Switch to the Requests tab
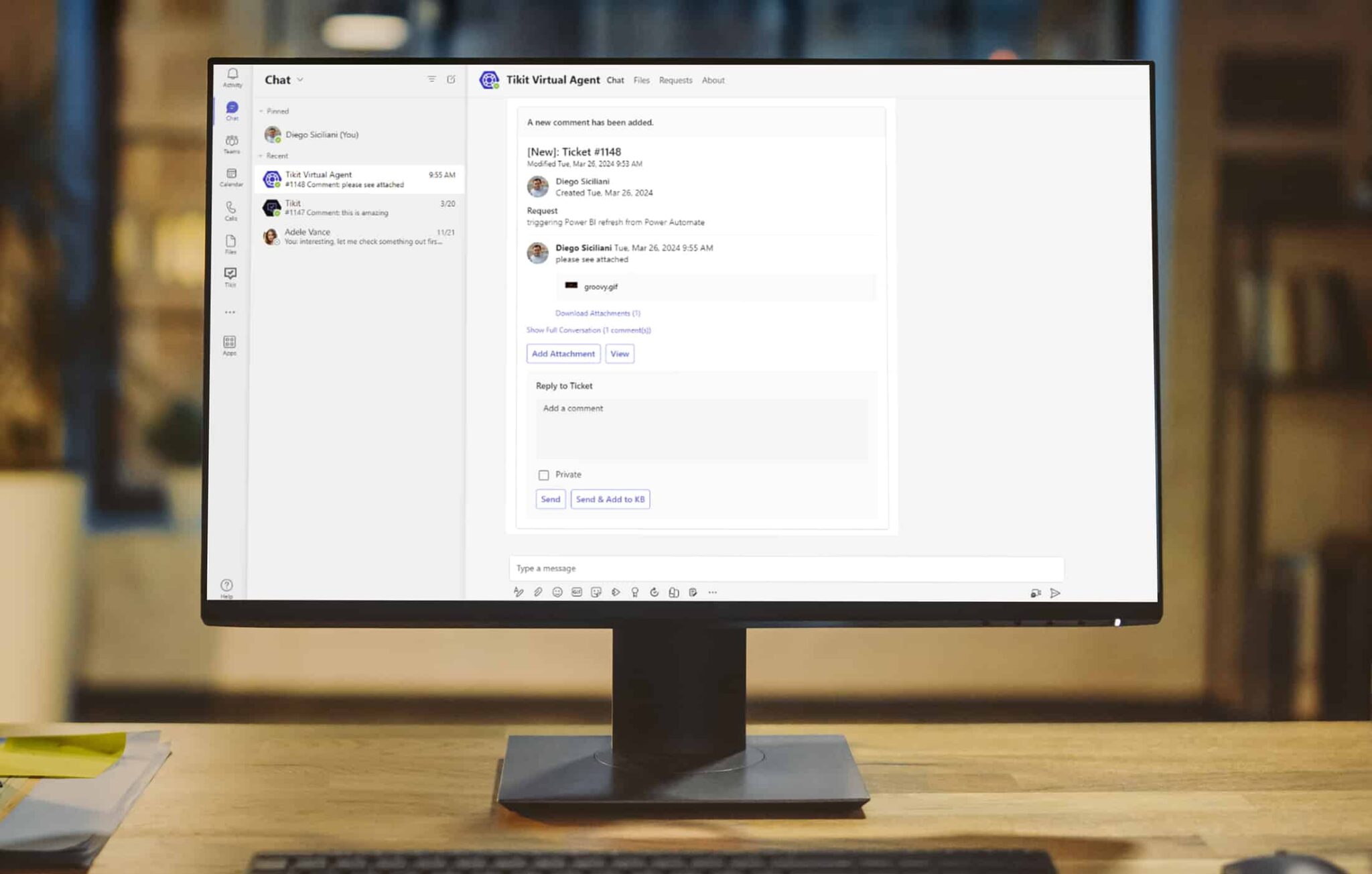 click(675, 80)
